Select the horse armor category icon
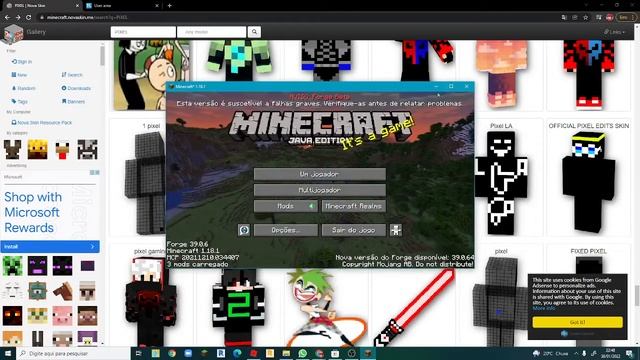640x360 pixels. [13, 149]
